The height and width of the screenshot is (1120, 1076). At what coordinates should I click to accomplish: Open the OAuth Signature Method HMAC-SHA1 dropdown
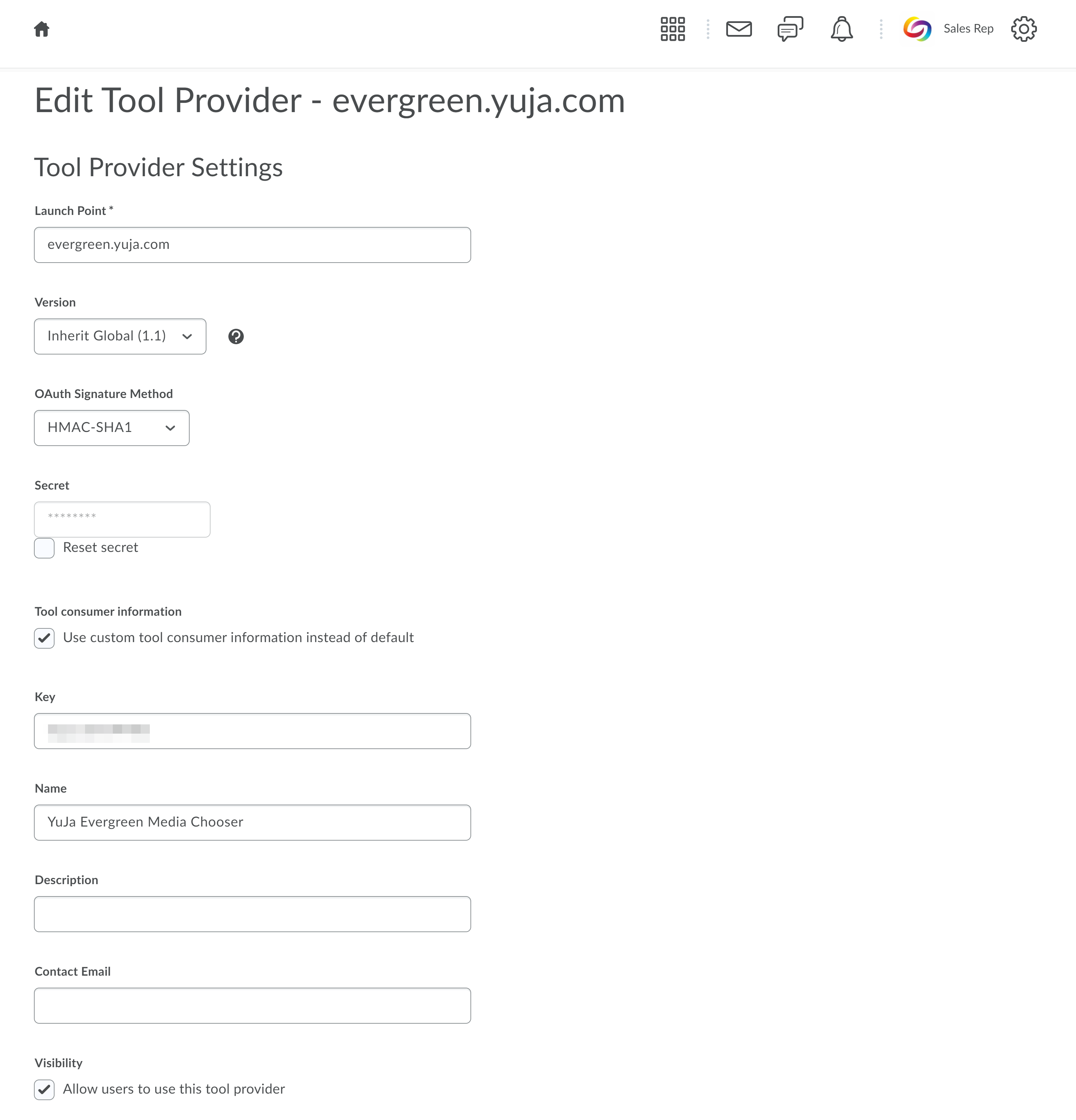tap(111, 428)
